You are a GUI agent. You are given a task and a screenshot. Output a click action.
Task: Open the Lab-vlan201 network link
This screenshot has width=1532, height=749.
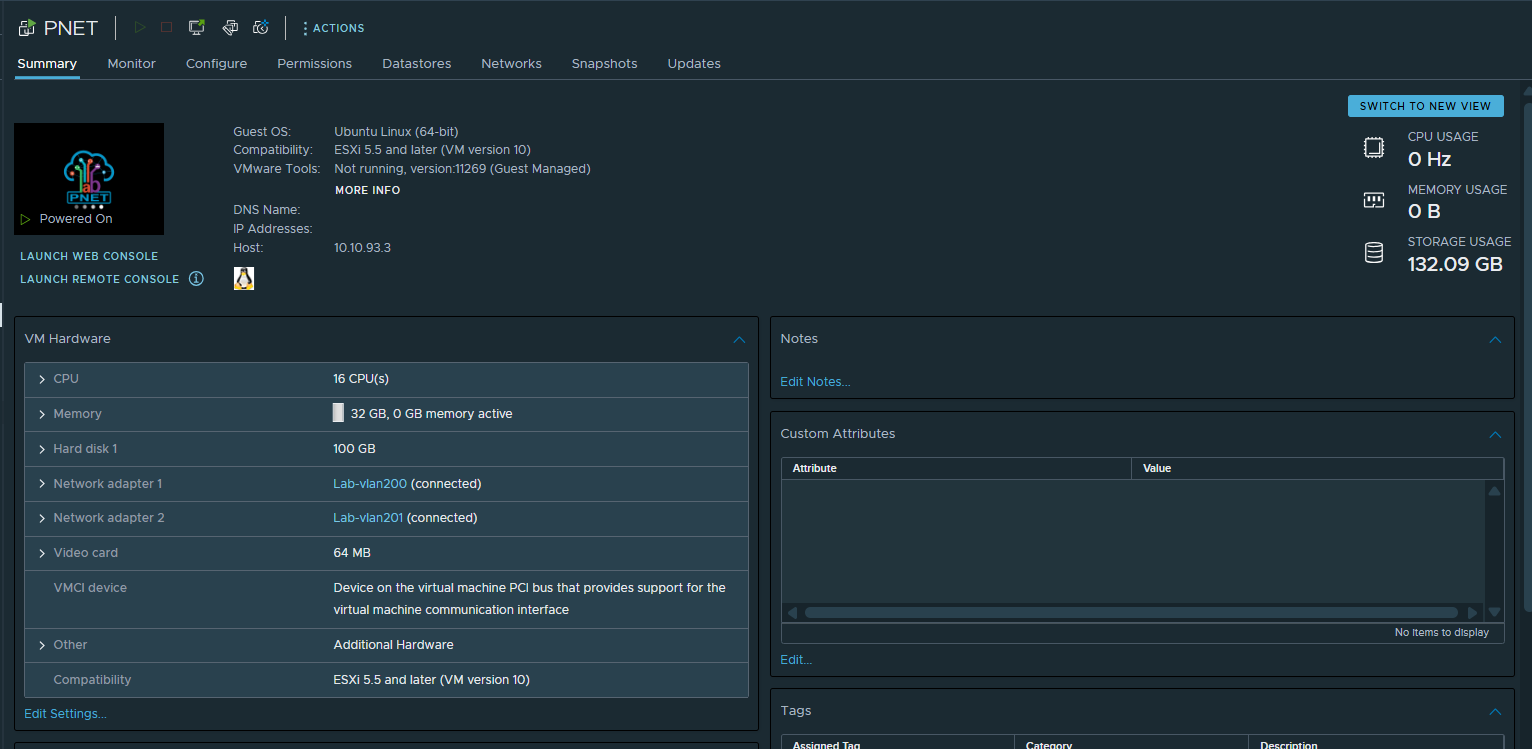coord(368,518)
